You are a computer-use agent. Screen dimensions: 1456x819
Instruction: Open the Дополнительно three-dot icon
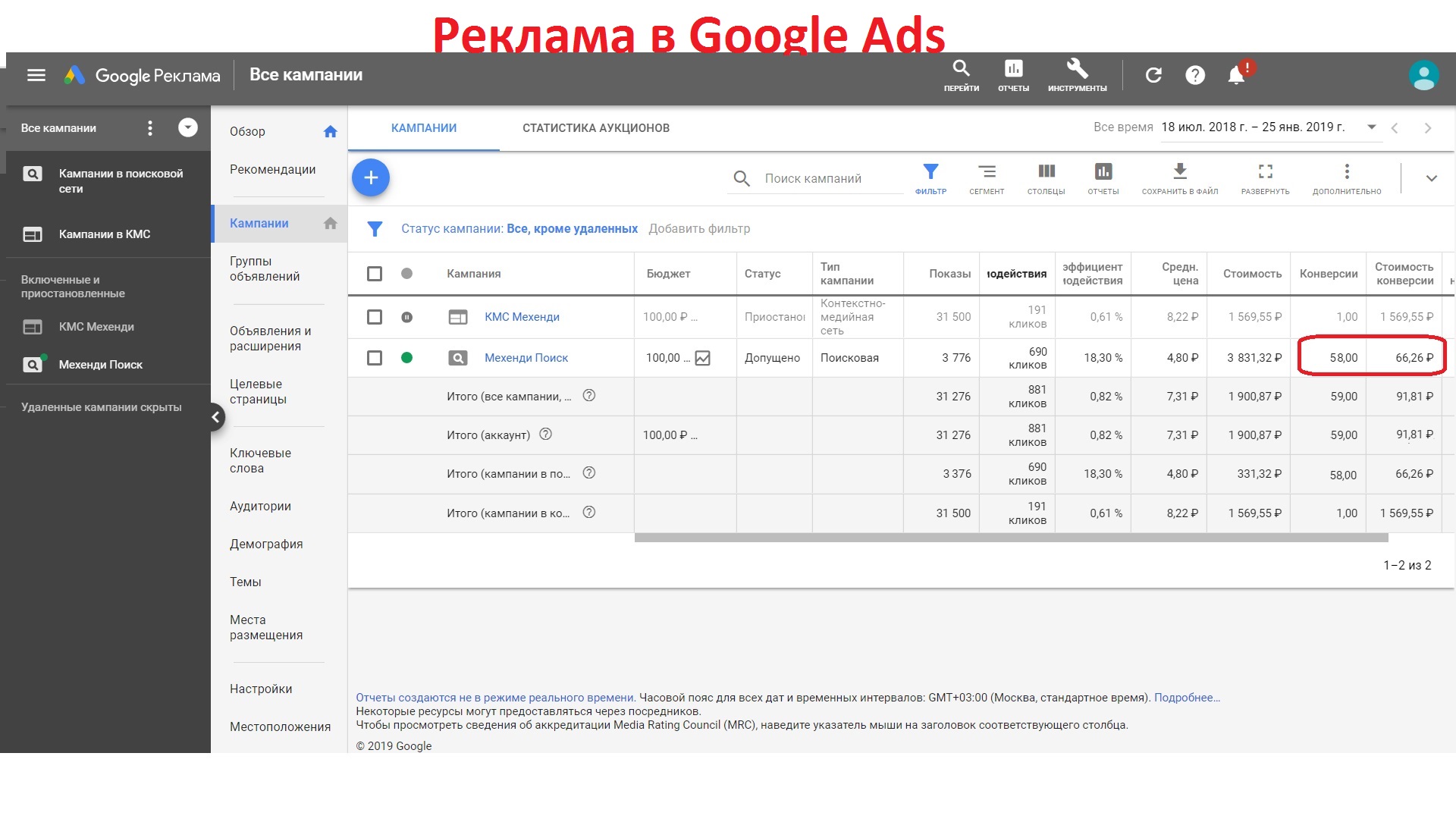(1347, 179)
